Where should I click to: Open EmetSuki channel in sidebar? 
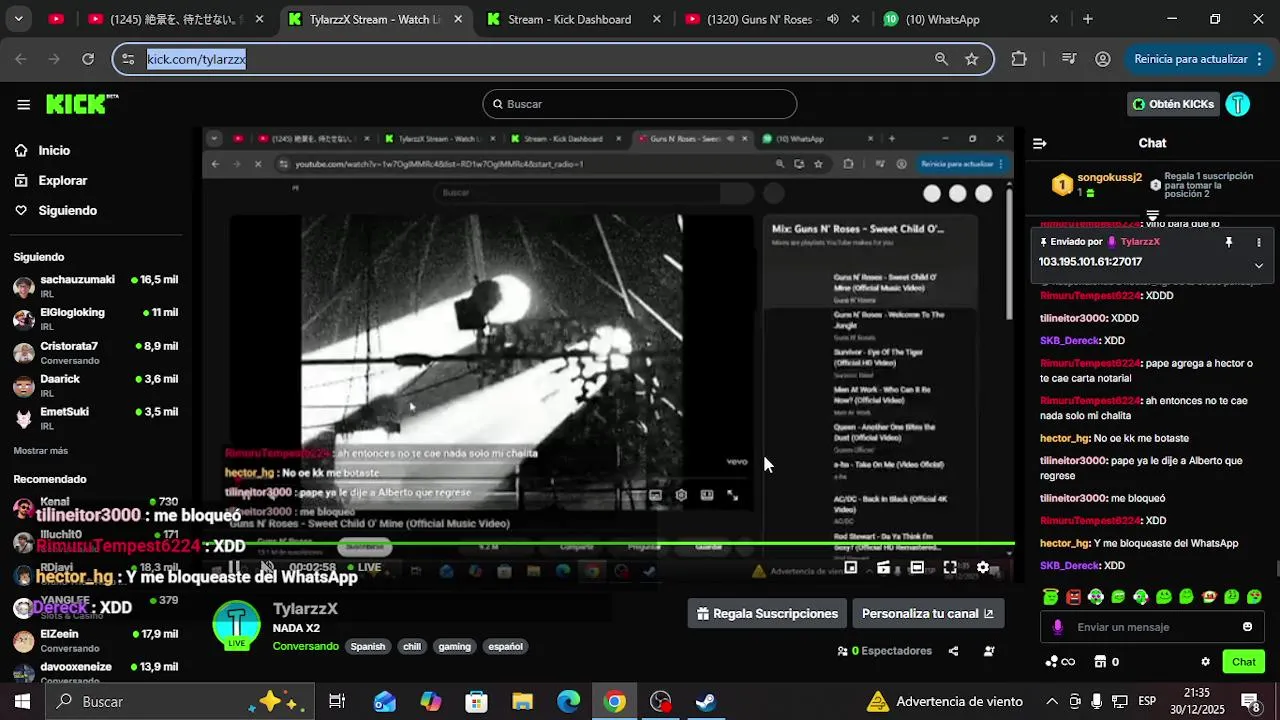pos(95,419)
